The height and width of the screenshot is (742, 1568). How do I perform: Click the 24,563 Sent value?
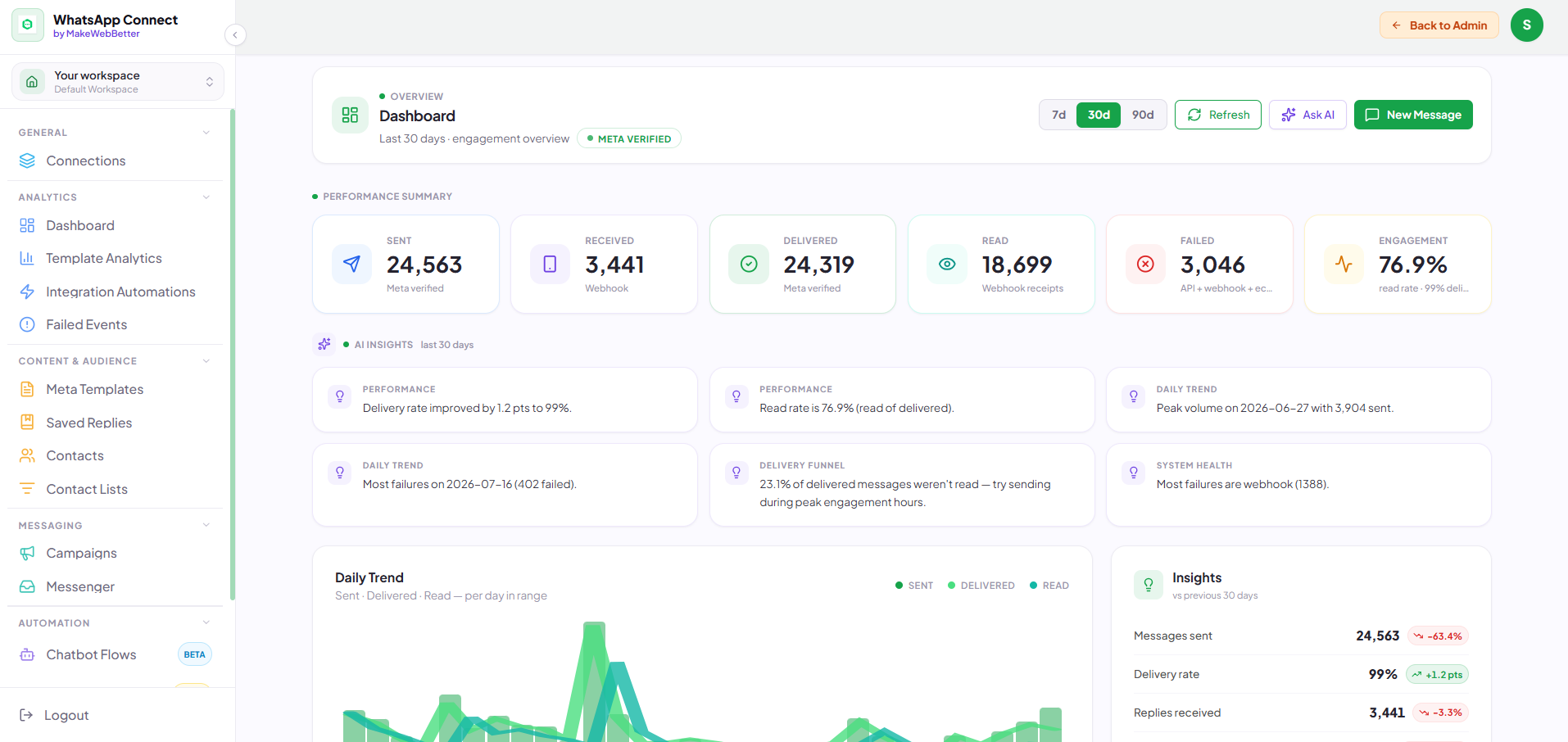[424, 265]
